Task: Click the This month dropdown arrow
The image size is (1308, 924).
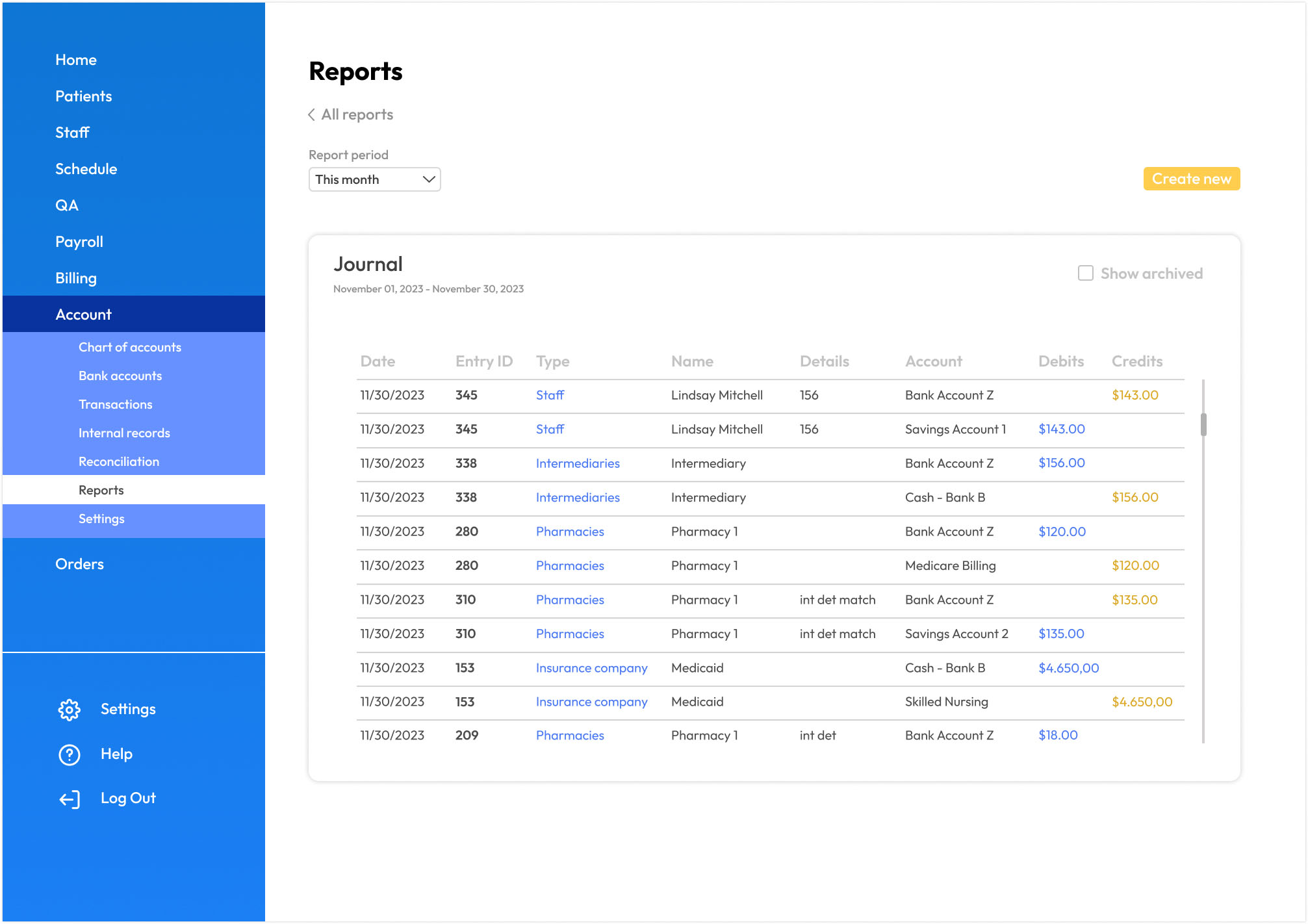Action: [428, 180]
